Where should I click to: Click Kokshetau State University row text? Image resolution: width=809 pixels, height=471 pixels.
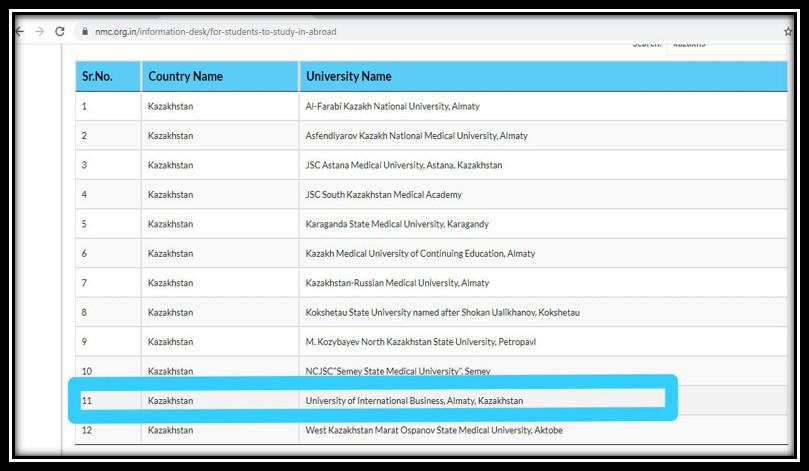coord(442,313)
